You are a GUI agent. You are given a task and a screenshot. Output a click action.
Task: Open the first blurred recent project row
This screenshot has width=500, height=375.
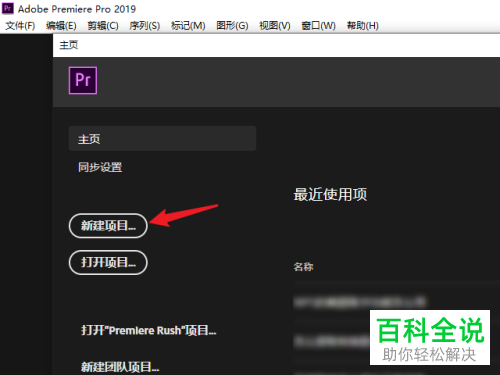360,302
